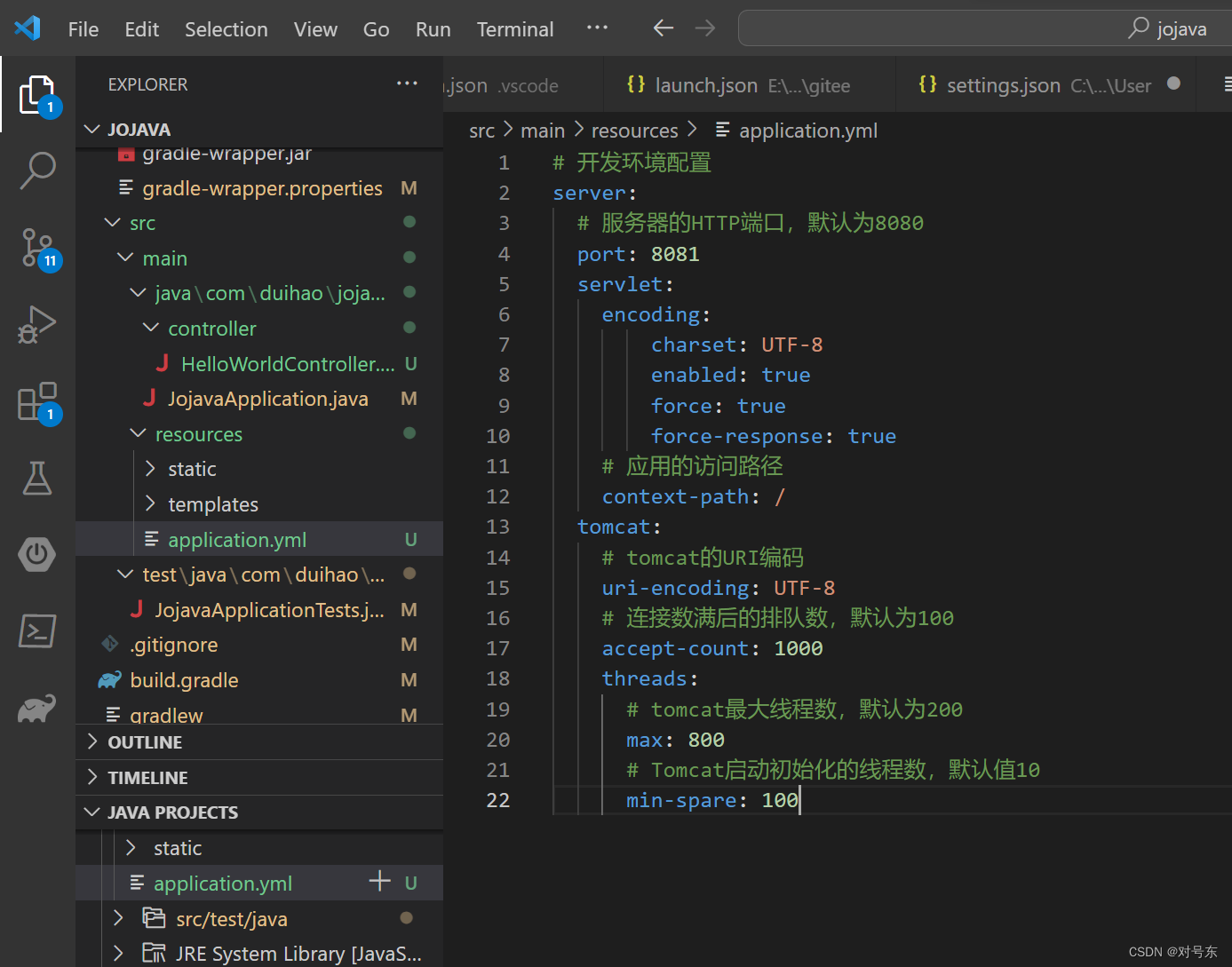Select application.yml in Explorer tree
The image size is (1232, 967).
[258, 539]
